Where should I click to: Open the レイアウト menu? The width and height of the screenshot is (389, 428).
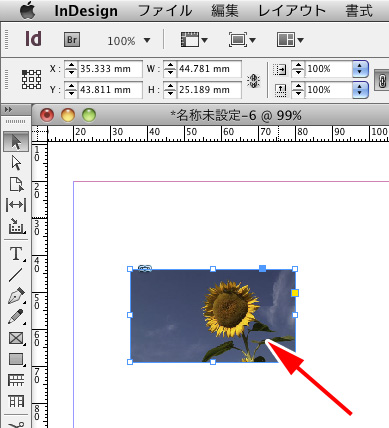point(292,11)
